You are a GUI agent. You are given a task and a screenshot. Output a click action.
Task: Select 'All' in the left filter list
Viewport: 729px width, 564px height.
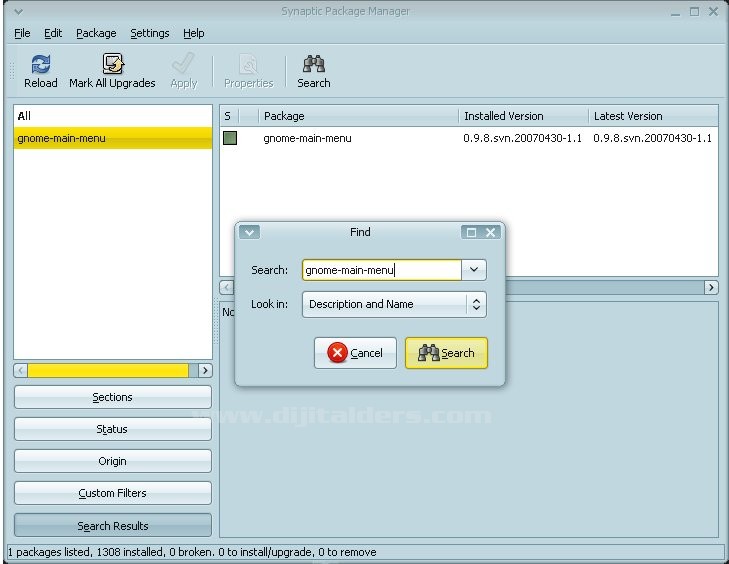(113, 116)
